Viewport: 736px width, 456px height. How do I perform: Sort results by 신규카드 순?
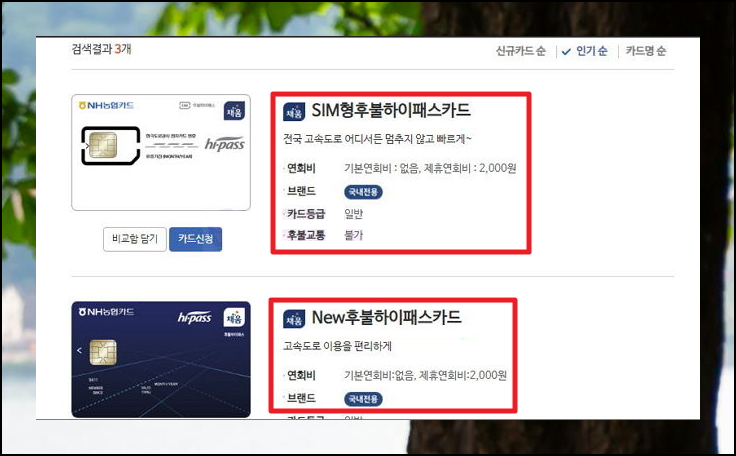(521, 51)
